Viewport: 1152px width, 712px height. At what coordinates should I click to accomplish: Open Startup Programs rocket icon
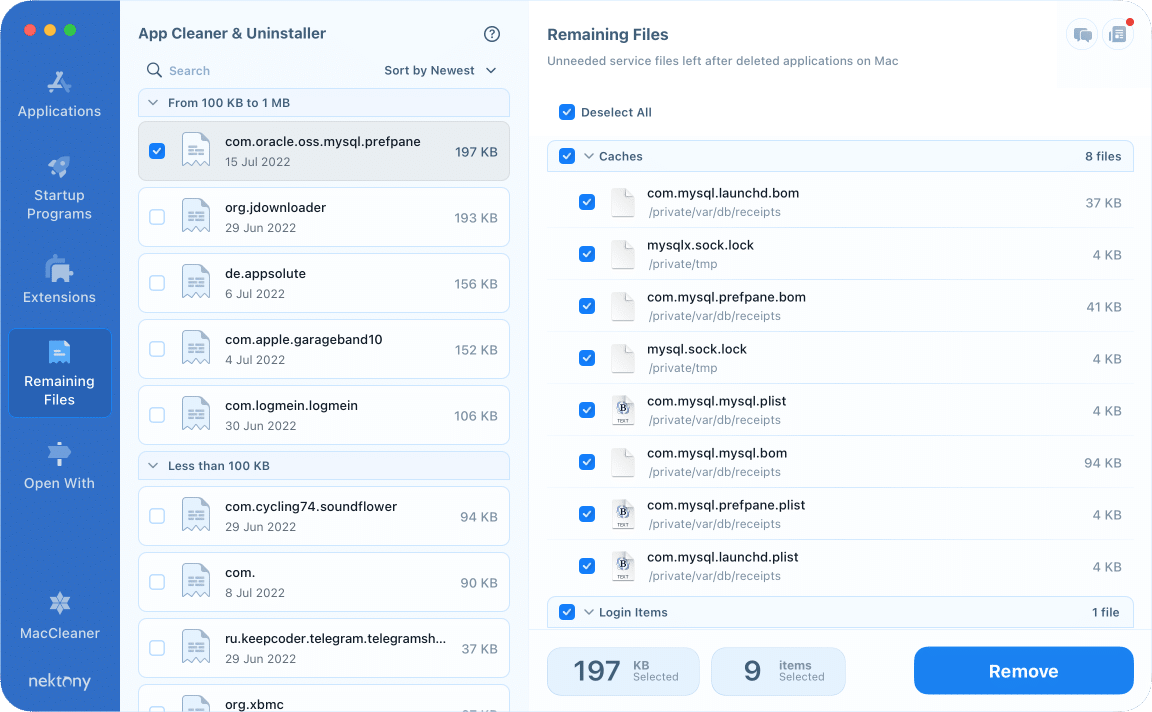tap(59, 167)
